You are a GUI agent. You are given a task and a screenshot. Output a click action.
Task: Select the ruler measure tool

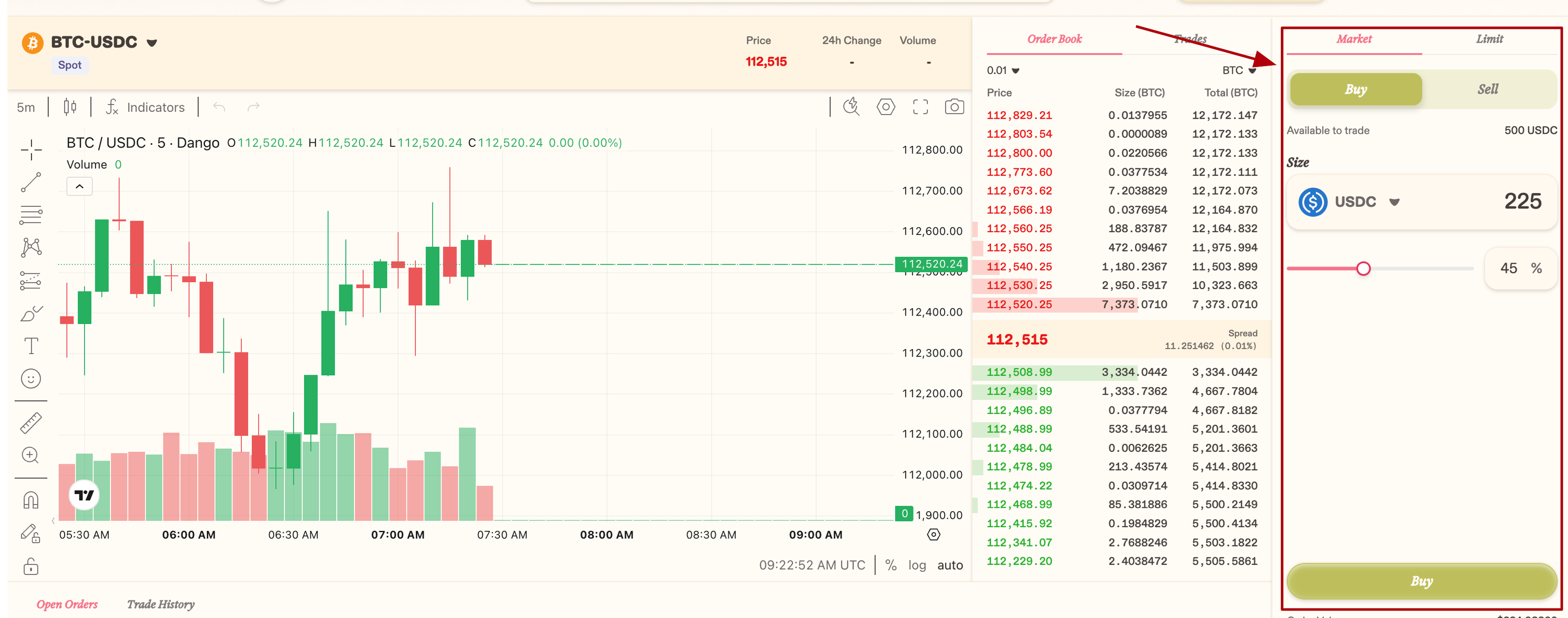(31, 423)
